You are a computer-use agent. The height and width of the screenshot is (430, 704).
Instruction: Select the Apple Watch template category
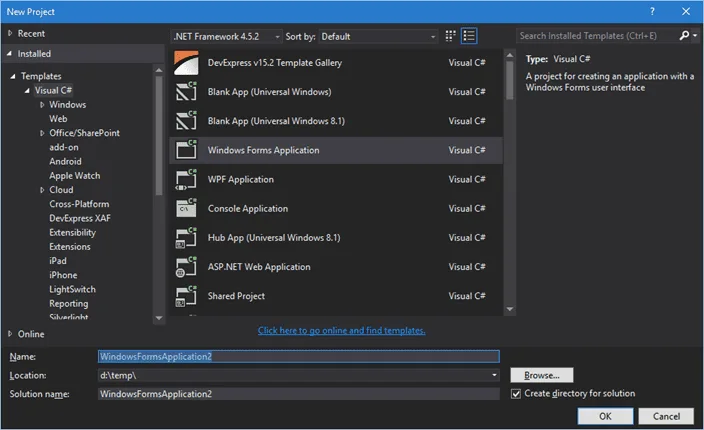pyautogui.click(x=75, y=176)
